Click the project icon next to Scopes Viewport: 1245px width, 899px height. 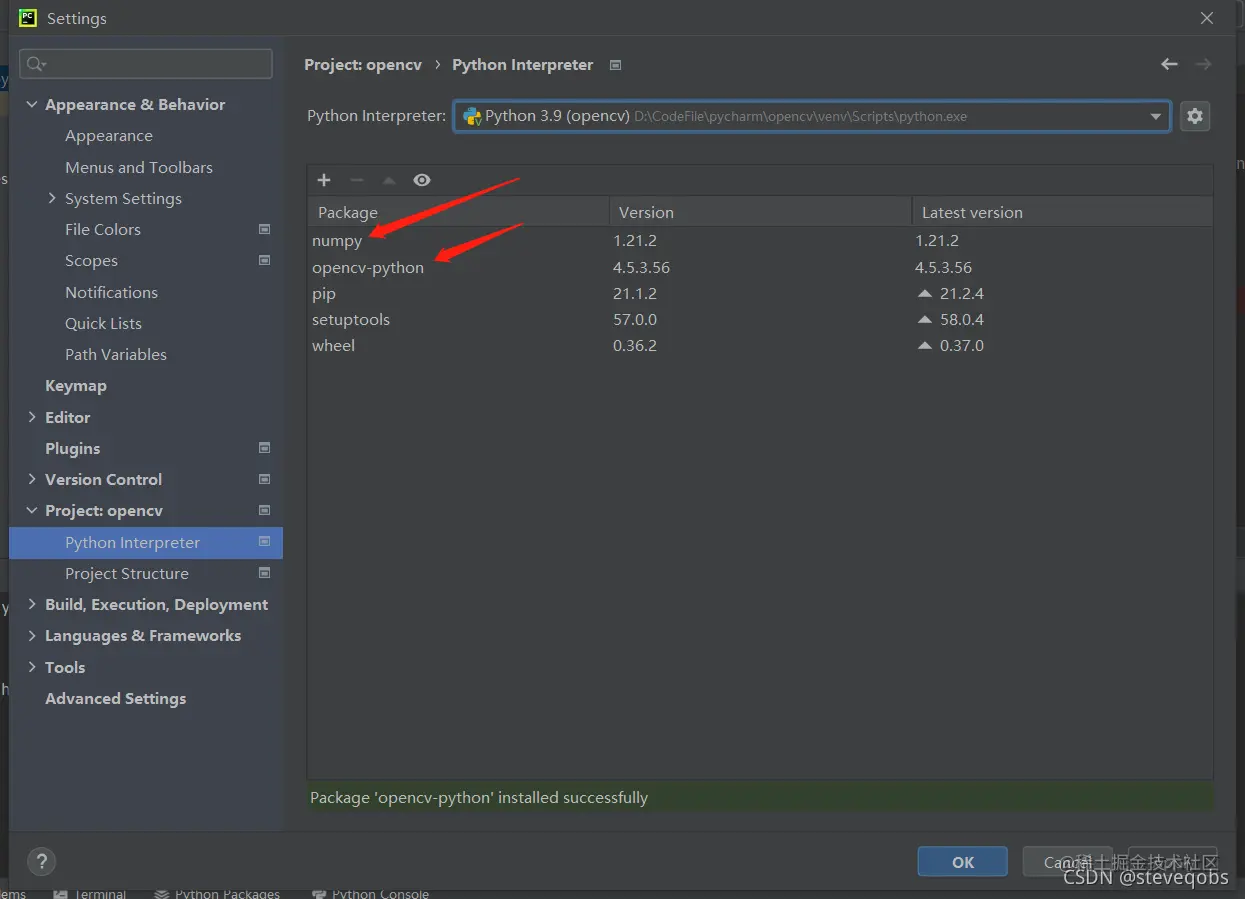[264, 260]
